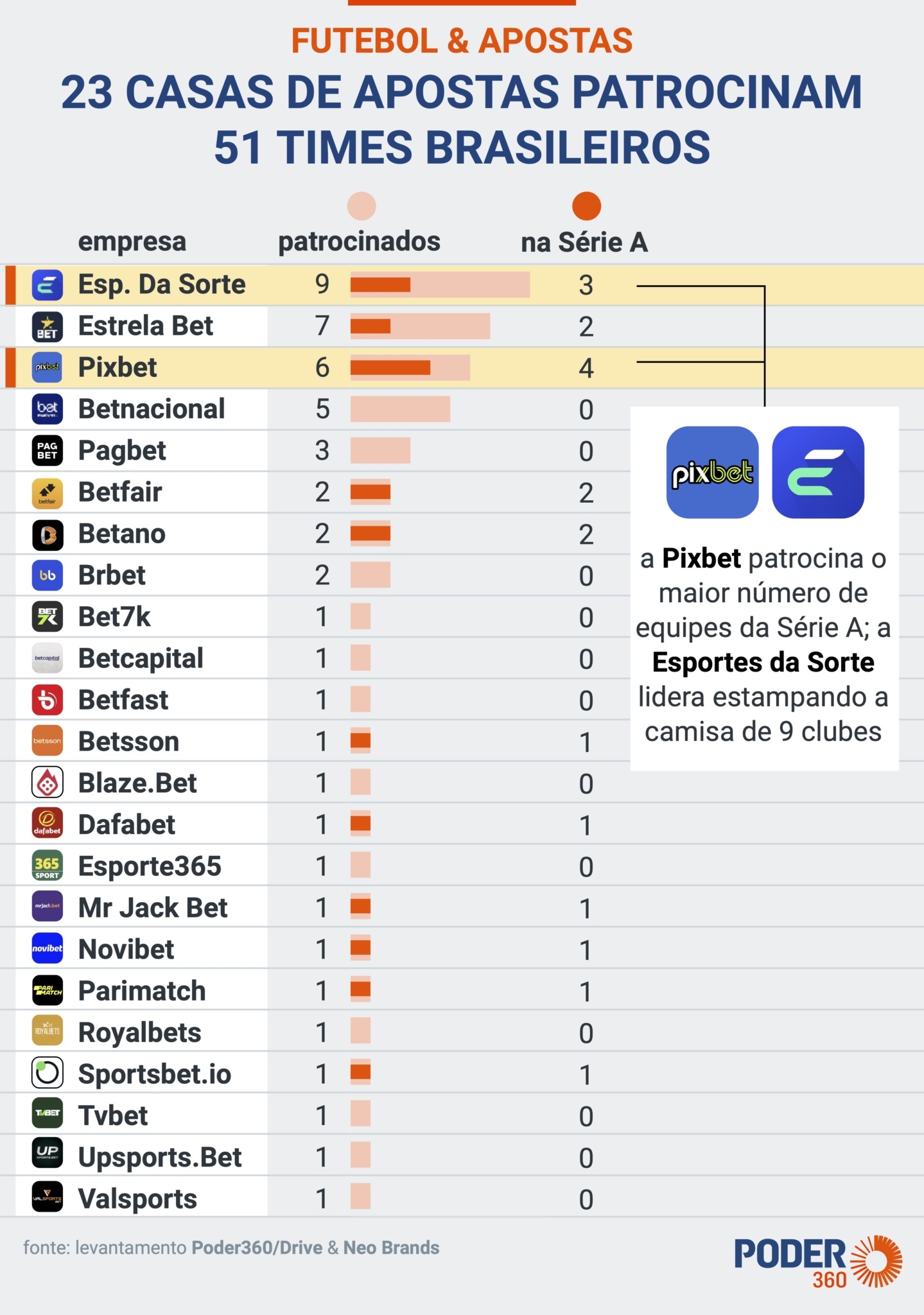Click the Esp. Da Sorte sponsorship bar
The height and width of the screenshot is (1315, 924).
pos(440,285)
